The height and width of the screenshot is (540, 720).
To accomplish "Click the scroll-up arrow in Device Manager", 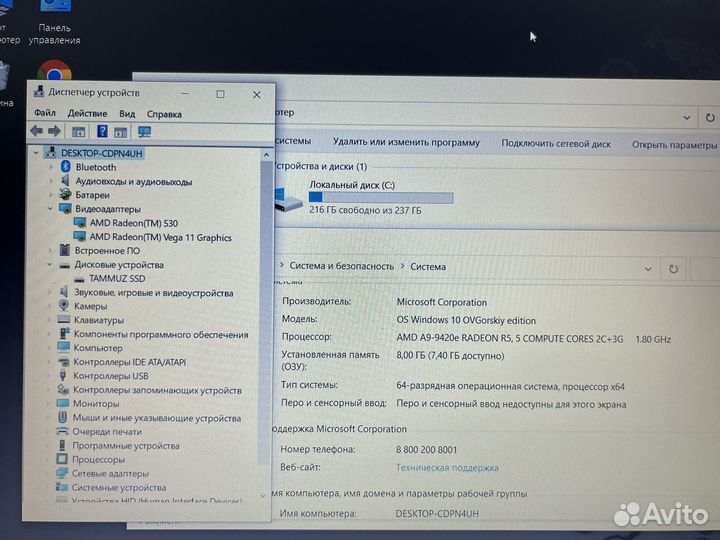I will click(266, 155).
